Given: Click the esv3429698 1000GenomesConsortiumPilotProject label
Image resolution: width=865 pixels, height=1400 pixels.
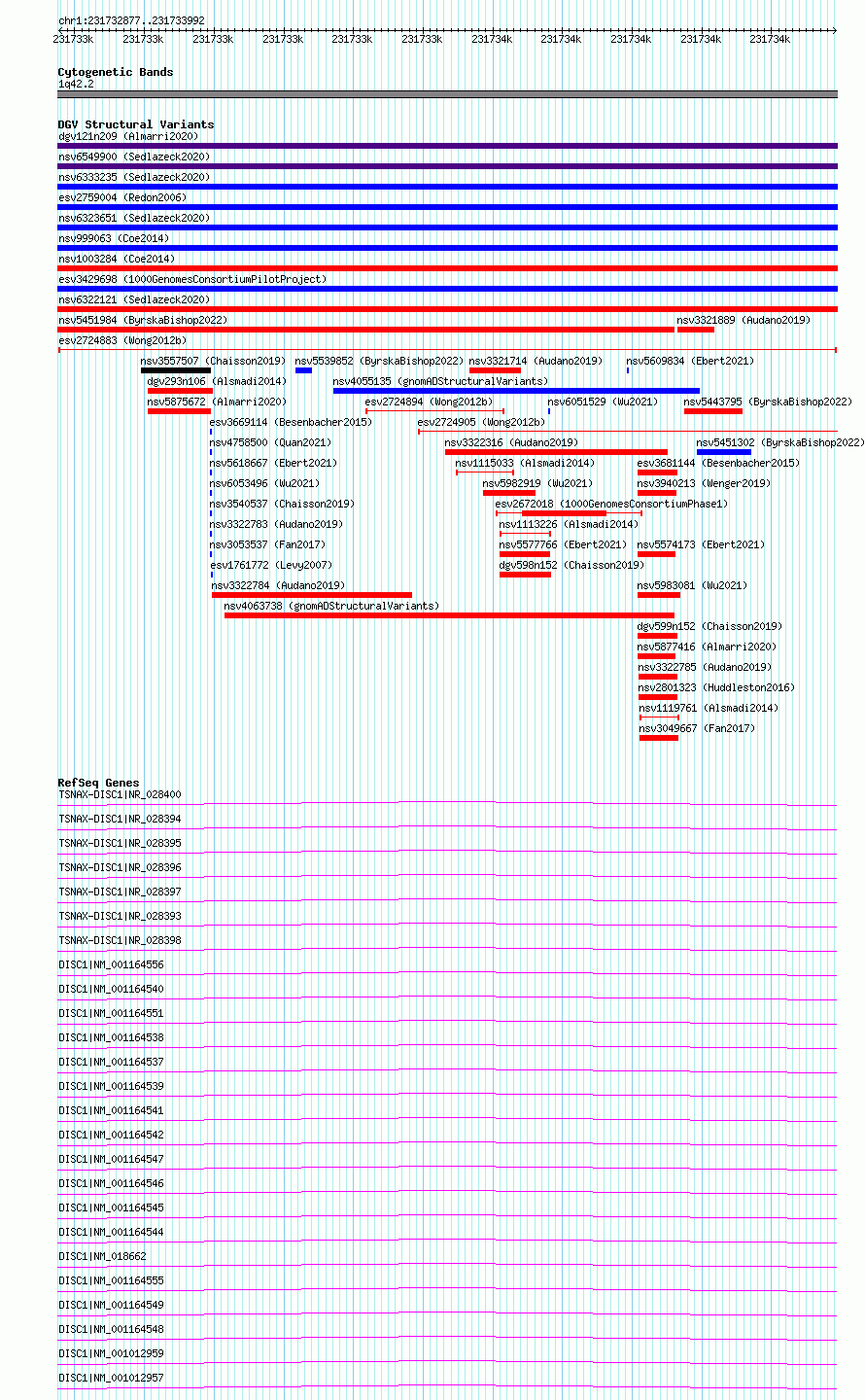Looking at the screenshot, I should (192, 279).
